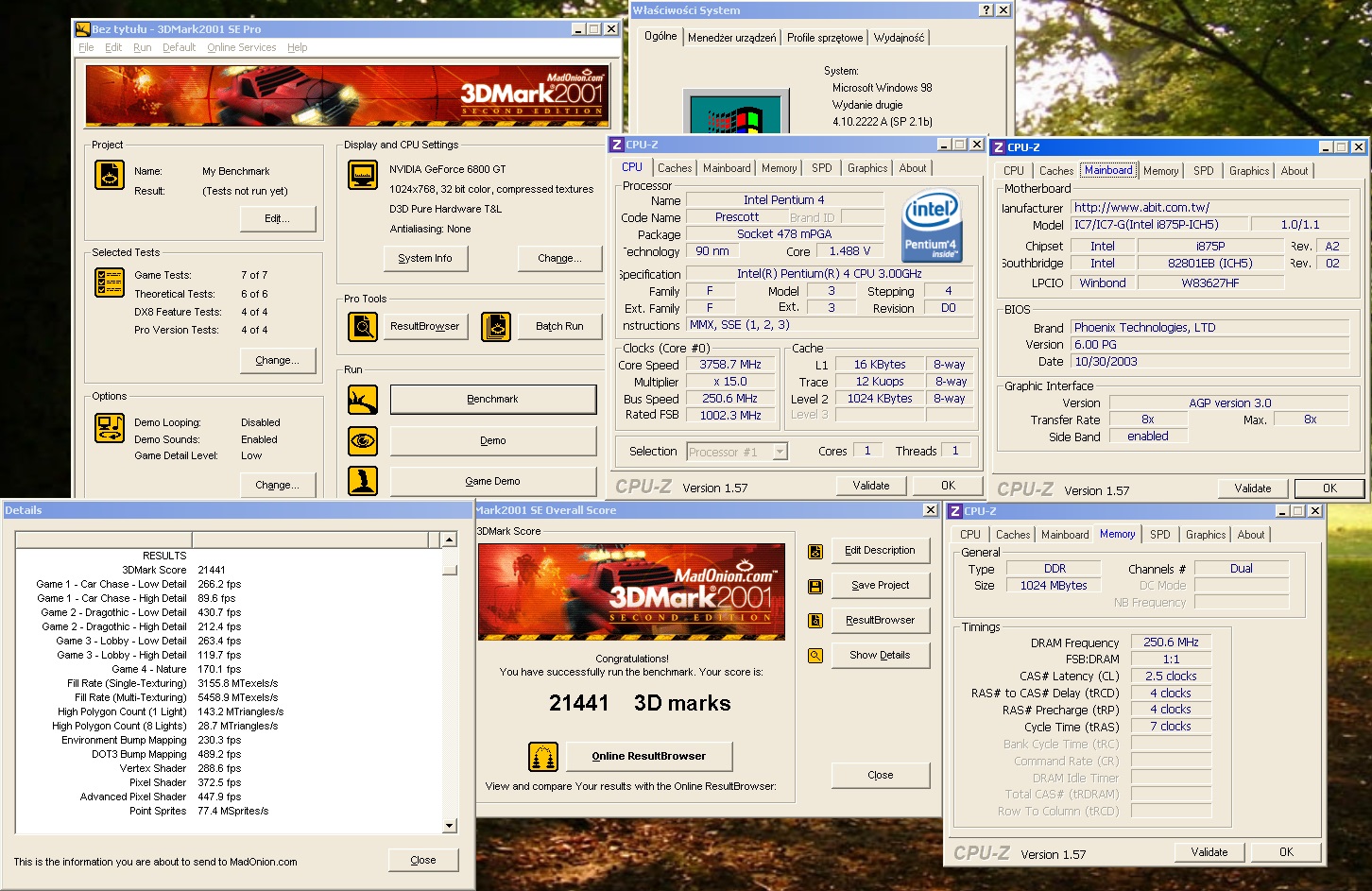Image resolution: width=1372 pixels, height=891 pixels.
Task: Click Show Details button
Action: 881,655
